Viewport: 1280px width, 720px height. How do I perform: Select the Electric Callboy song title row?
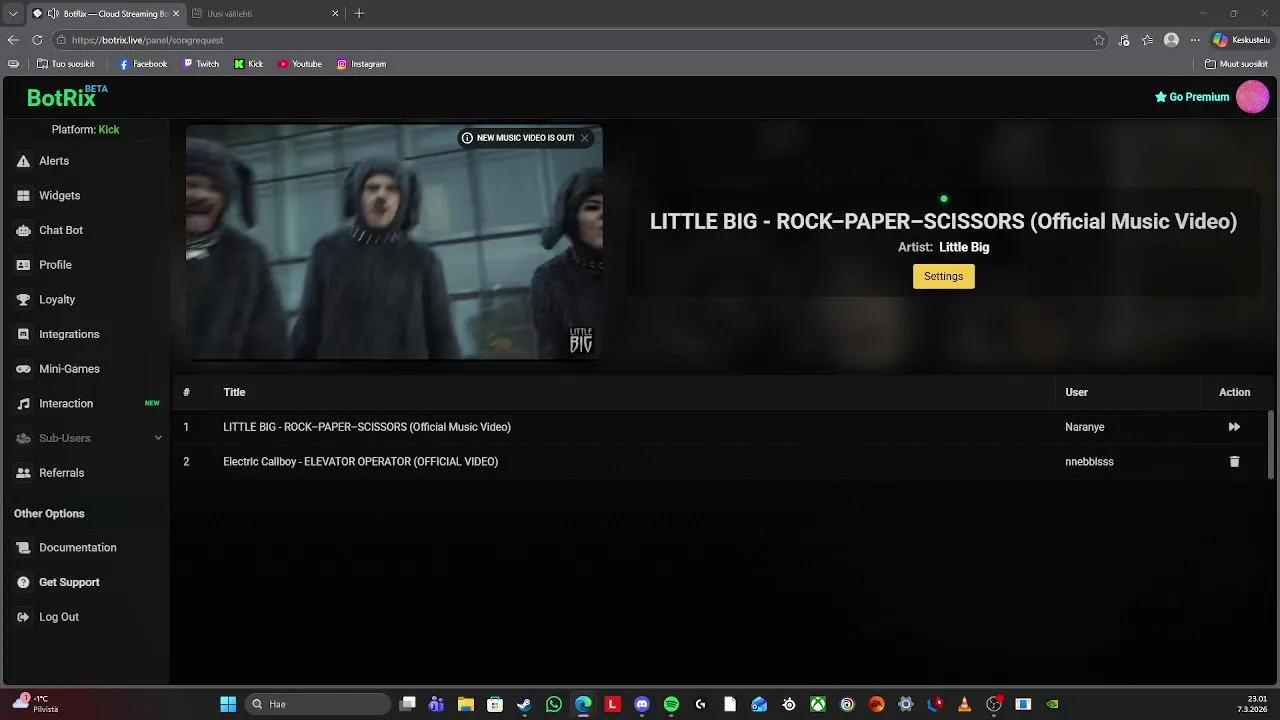pos(360,462)
